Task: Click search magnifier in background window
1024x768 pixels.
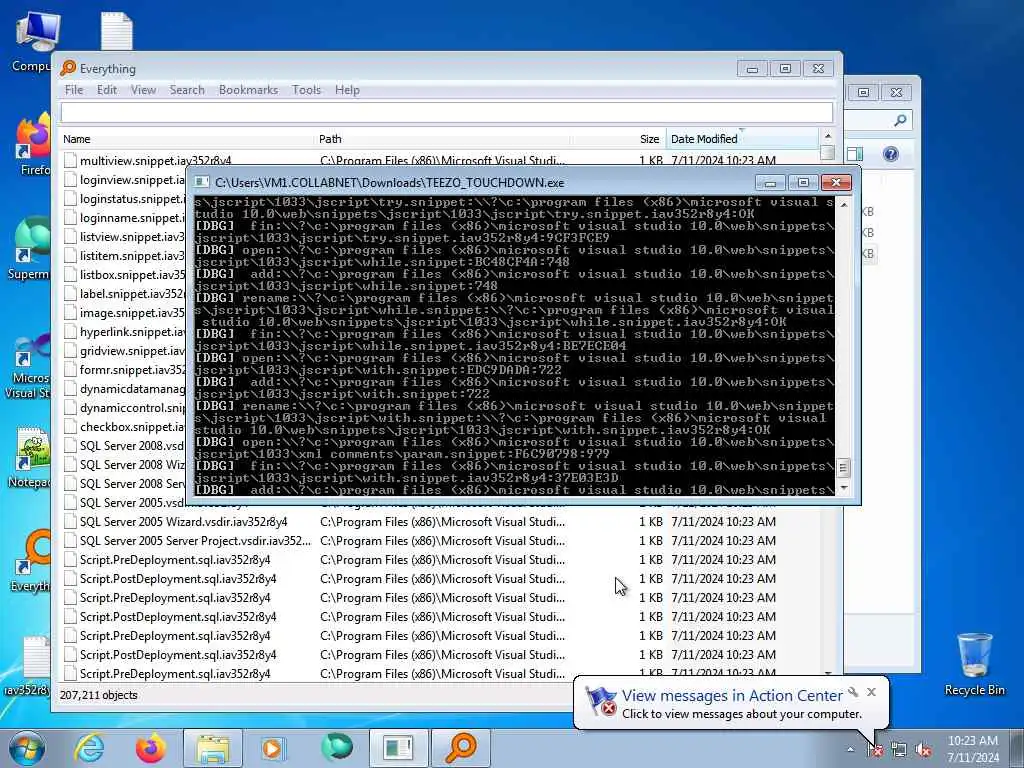Action: pos(900,120)
